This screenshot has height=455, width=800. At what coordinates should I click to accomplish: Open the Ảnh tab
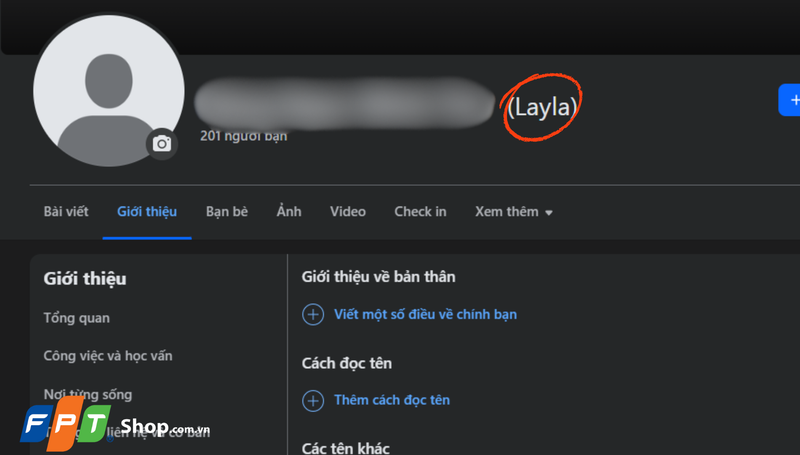289,212
